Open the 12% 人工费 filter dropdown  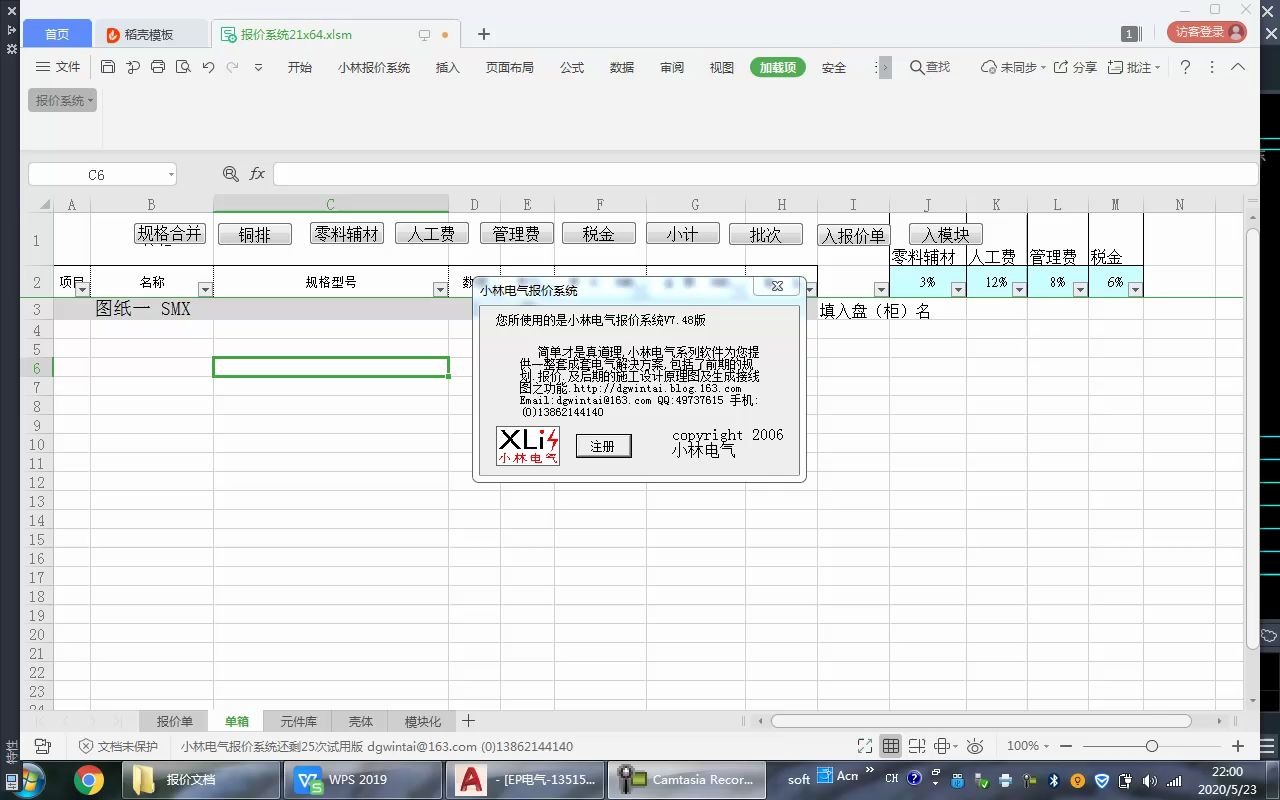click(1019, 290)
